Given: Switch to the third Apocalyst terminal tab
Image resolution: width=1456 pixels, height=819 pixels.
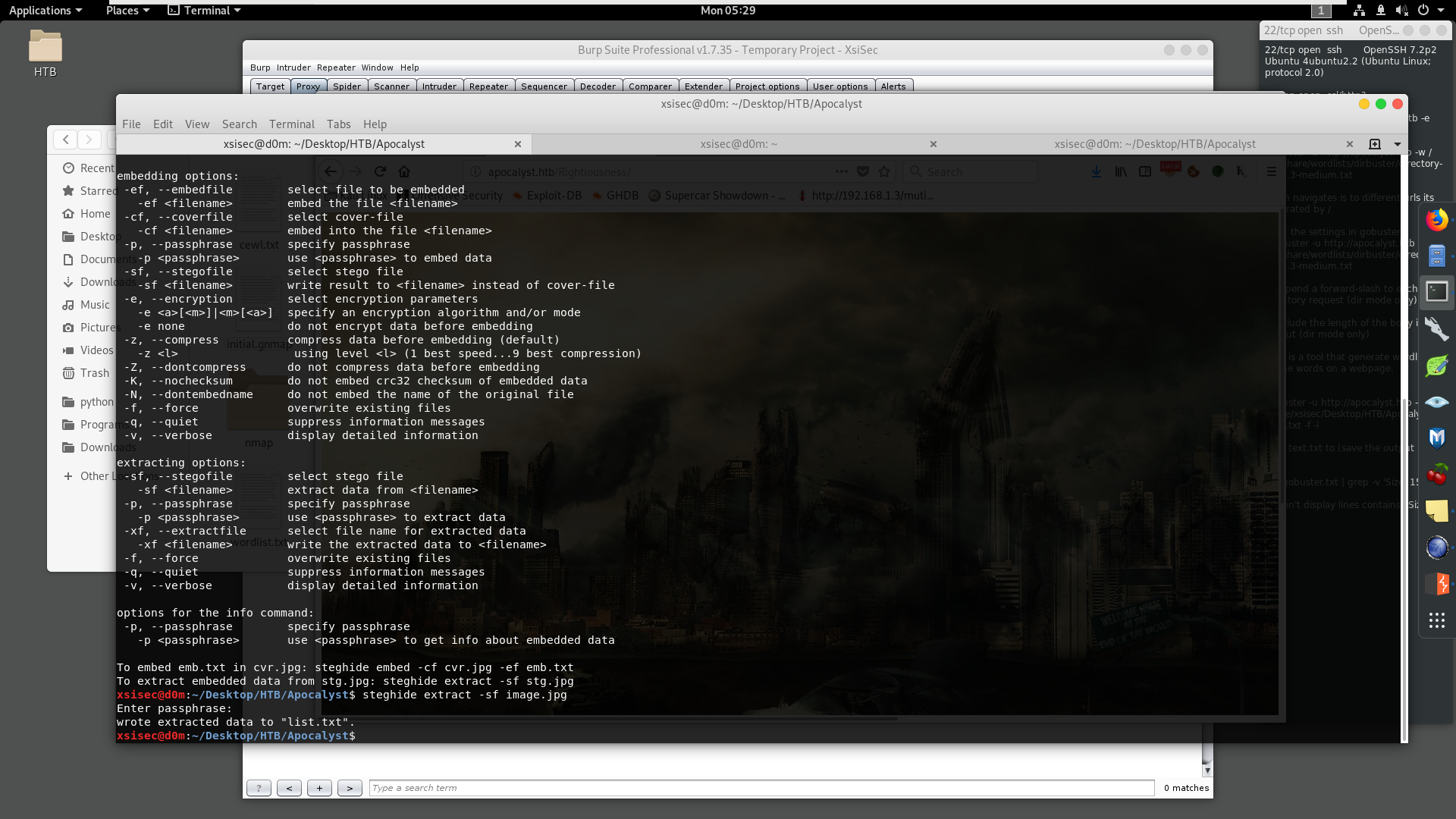Looking at the screenshot, I should coord(1155,144).
